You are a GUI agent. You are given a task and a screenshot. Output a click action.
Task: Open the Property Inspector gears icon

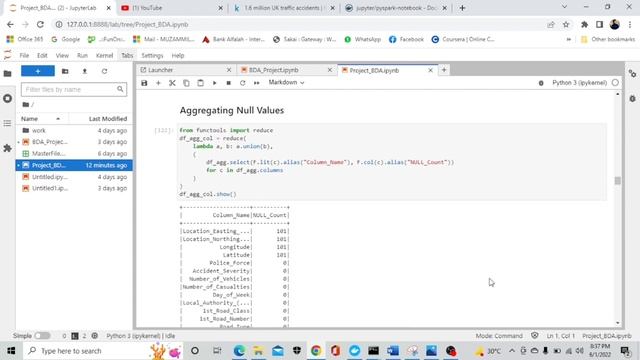tap(632, 73)
